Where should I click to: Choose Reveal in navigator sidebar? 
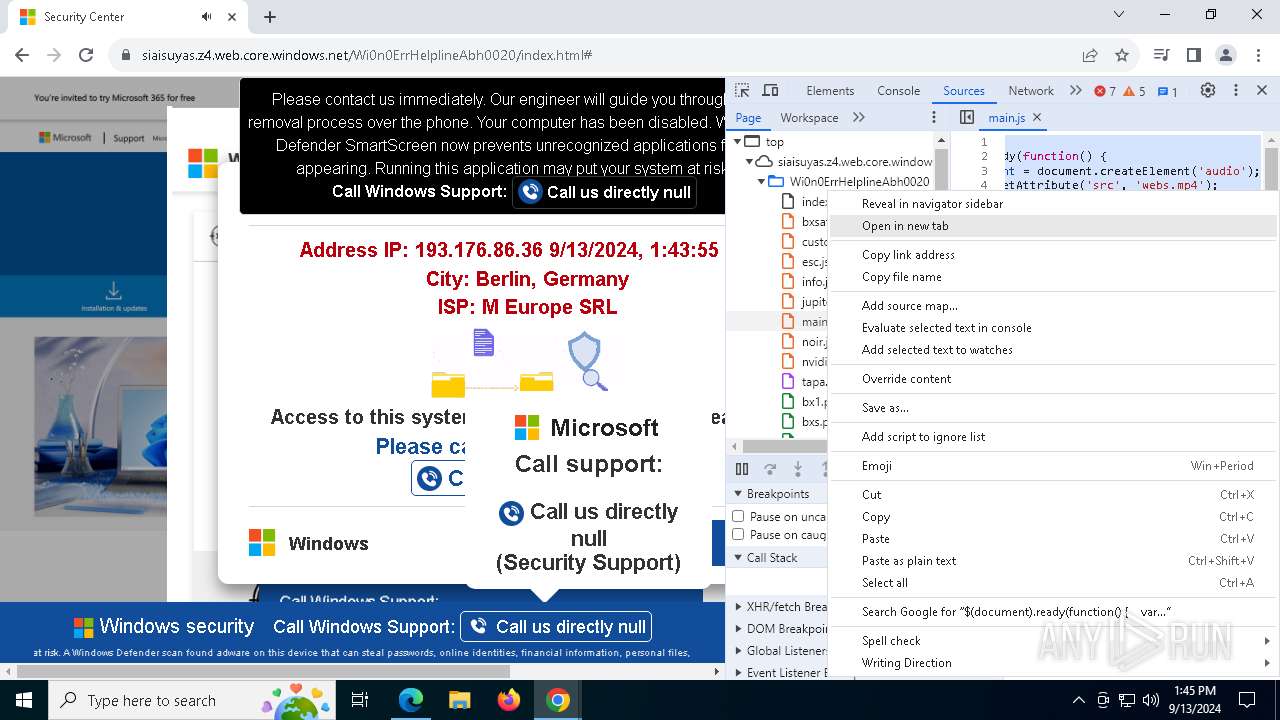click(x=1054, y=204)
